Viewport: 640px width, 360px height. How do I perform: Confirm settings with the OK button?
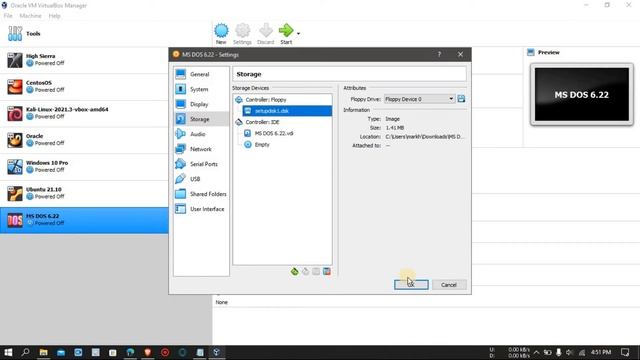411,285
